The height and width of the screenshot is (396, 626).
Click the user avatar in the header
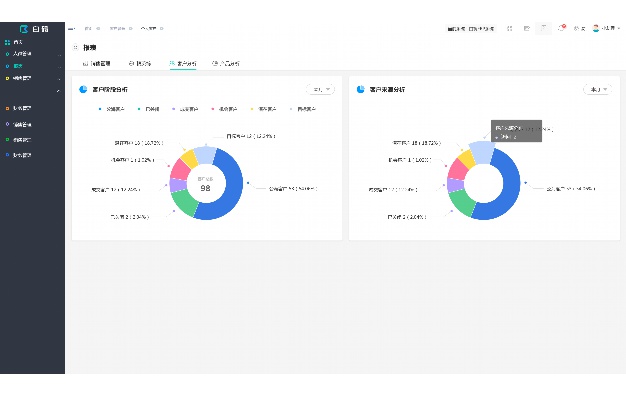click(596, 28)
